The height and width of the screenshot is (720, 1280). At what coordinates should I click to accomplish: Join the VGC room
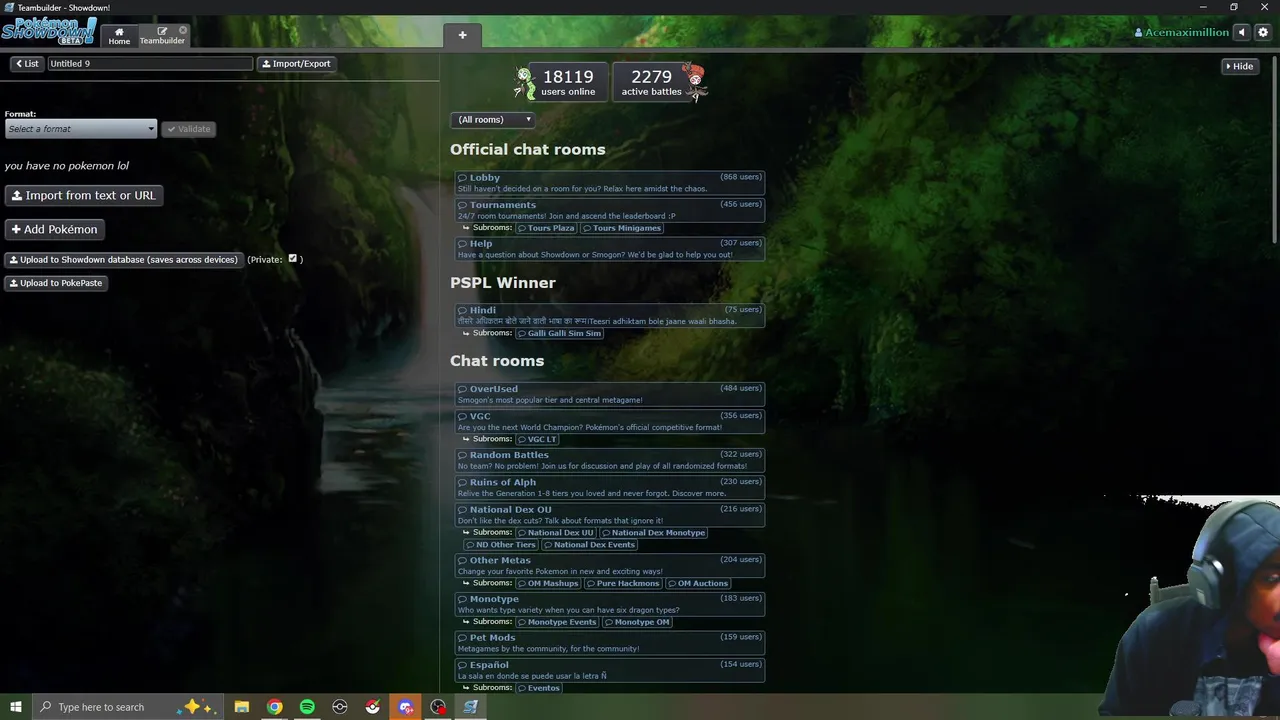(610, 421)
